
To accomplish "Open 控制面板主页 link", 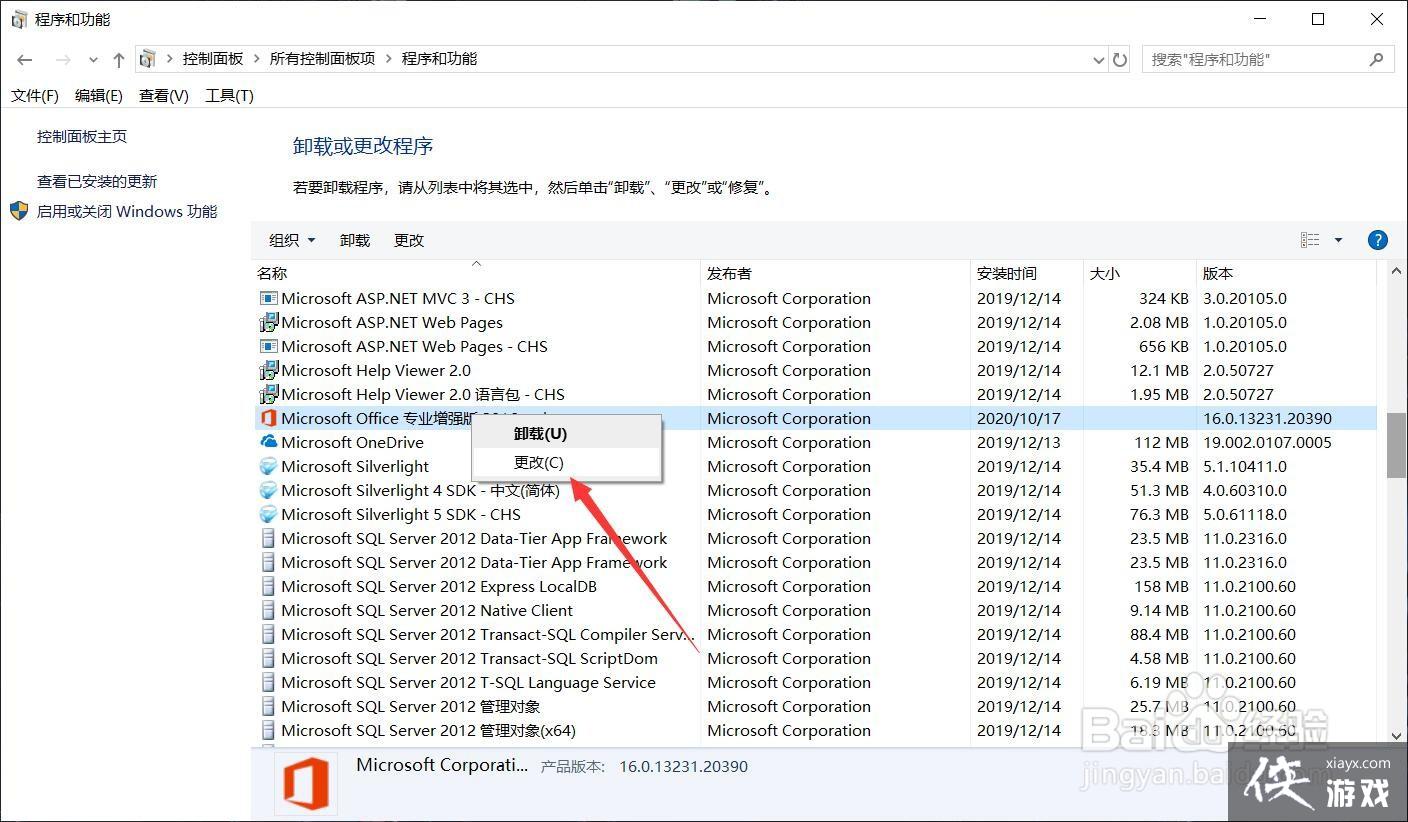I will tap(82, 136).
